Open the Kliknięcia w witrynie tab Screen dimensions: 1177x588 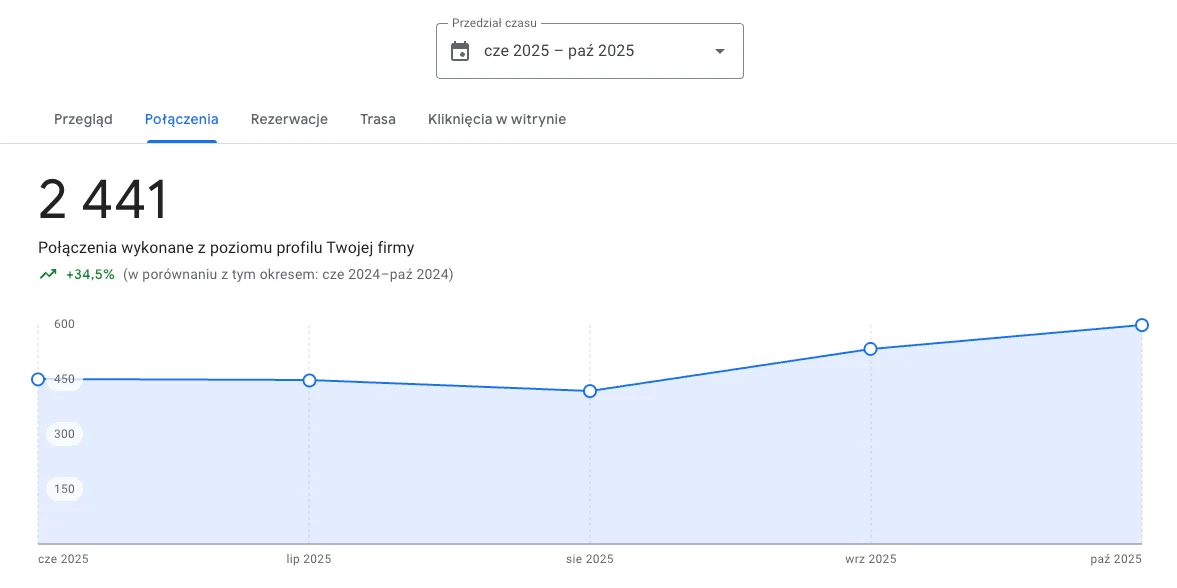click(497, 119)
